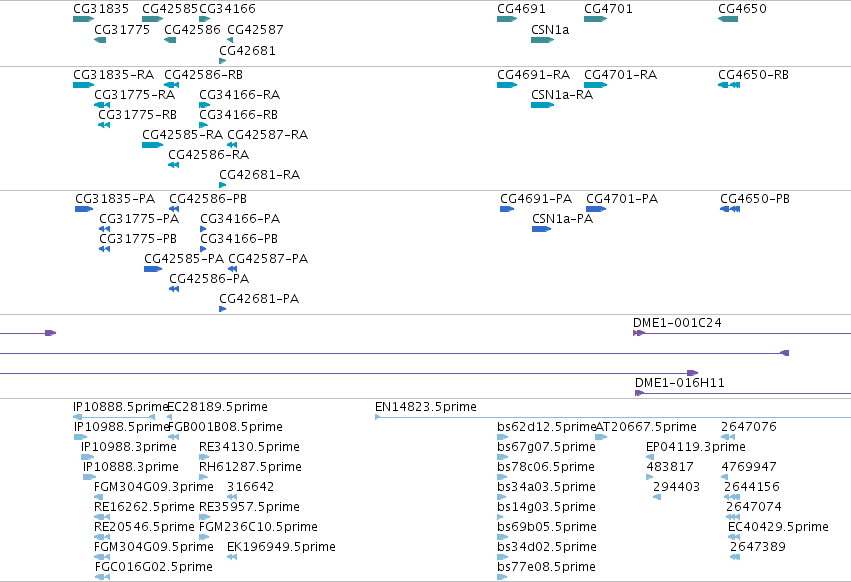Select the CSN1a gene label
This screenshot has width=851, height=582.
click(x=550, y=30)
